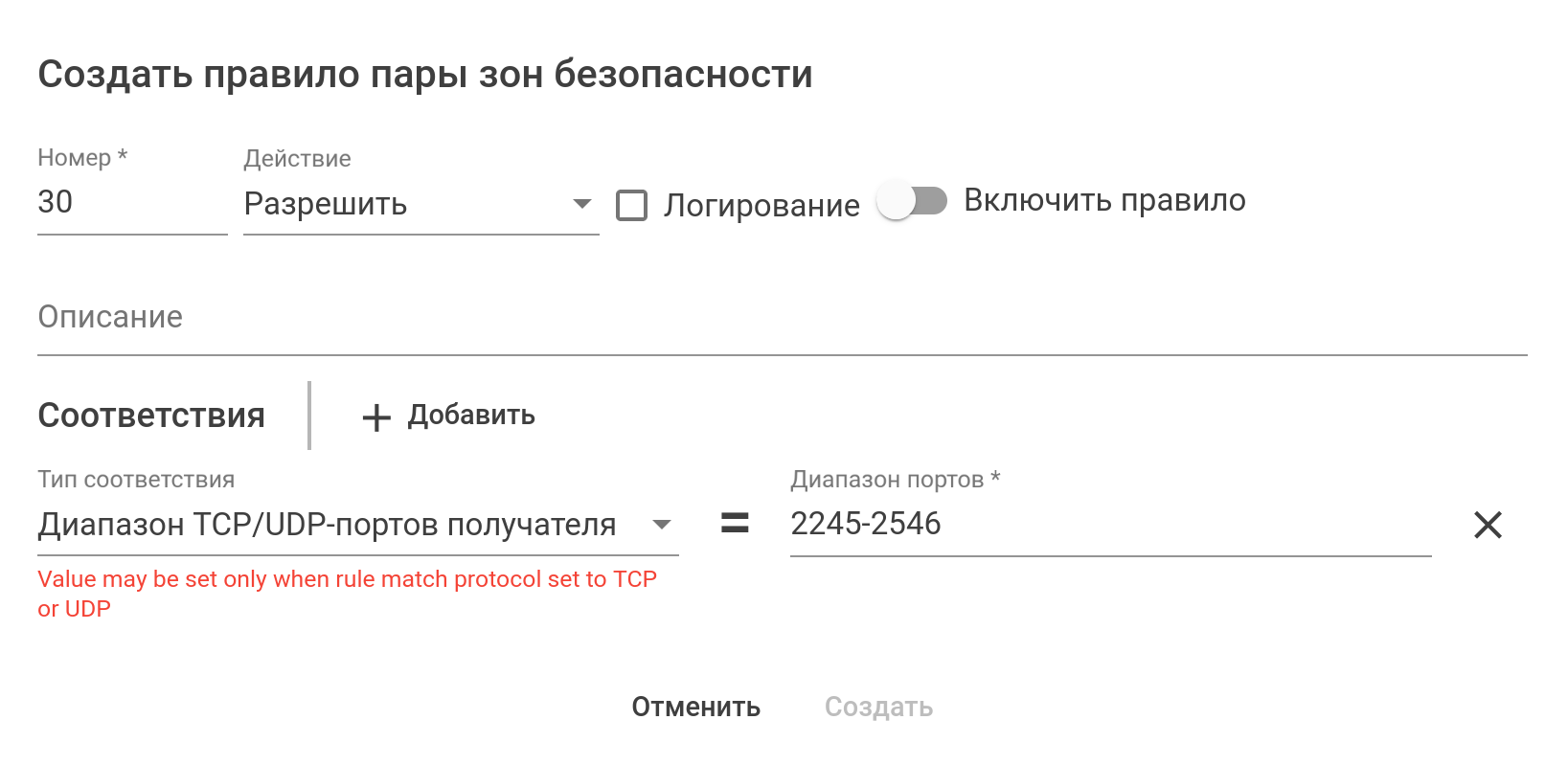Toggle the Включить правило switch
The height and width of the screenshot is (765, 1568).
[912, 201]
